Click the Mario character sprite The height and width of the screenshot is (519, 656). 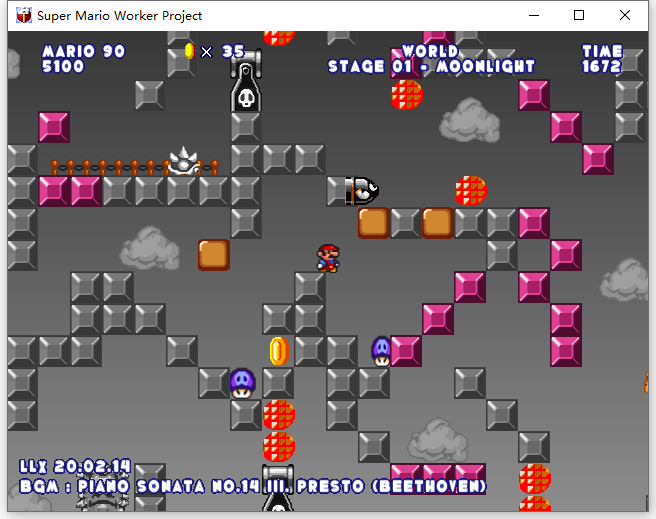(x=328, y=258)
